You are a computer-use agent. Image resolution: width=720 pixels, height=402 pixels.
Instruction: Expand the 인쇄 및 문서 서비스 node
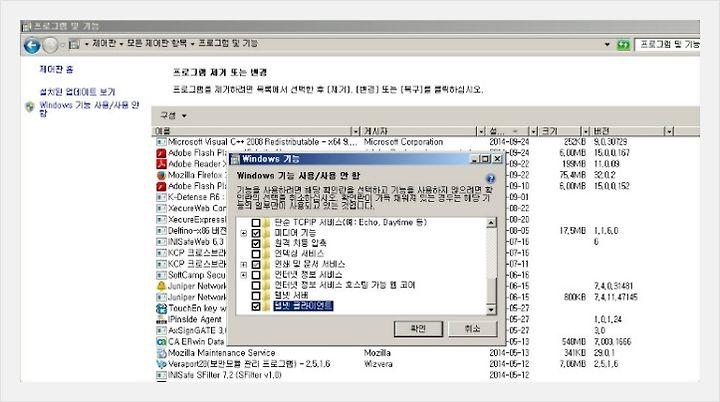tap(244, 265)
